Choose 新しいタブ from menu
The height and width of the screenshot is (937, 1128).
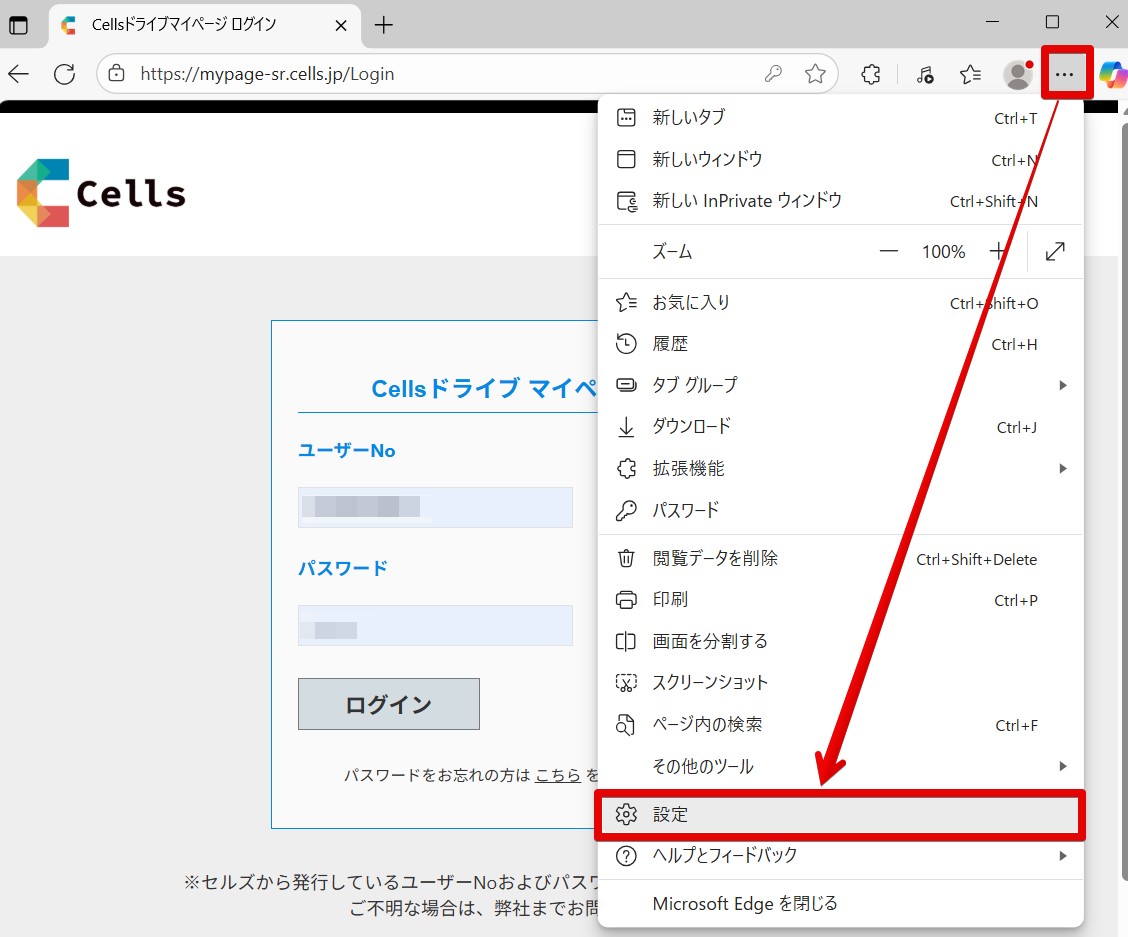[840, 117]
